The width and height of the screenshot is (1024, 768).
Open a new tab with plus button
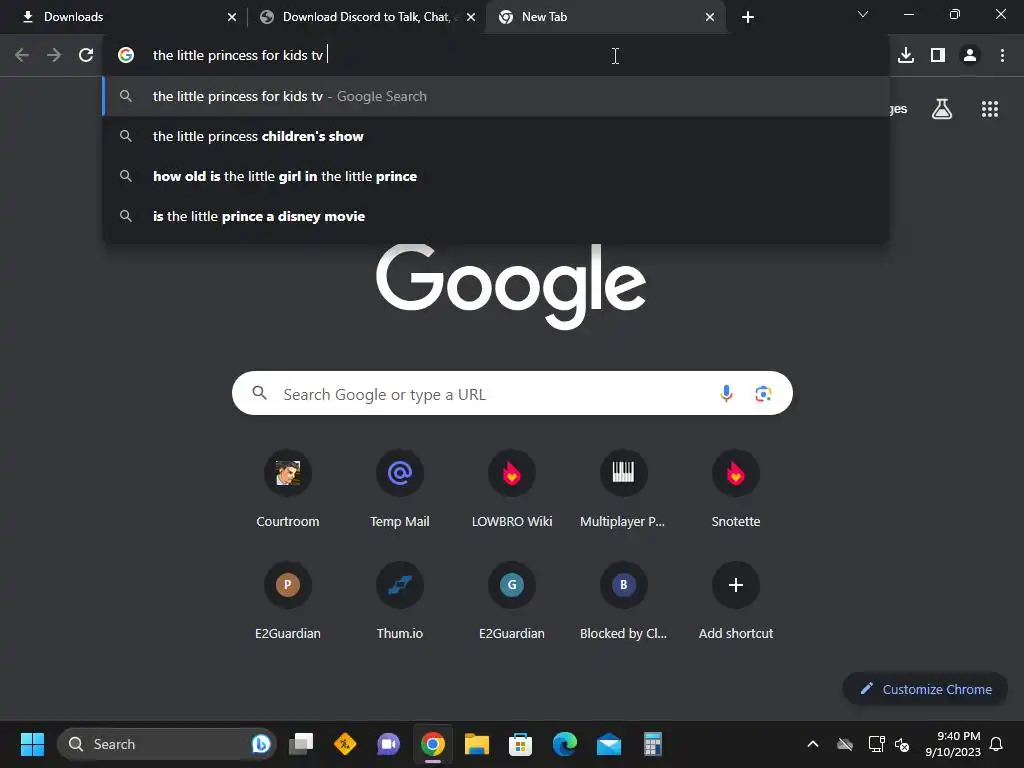point(748,17)
